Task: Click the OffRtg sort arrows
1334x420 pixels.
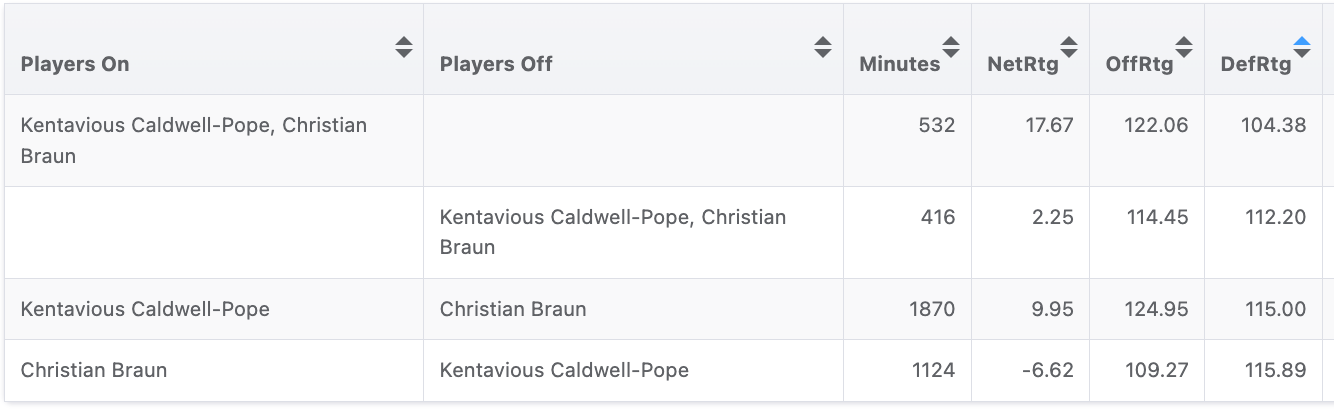Action: coord(1184,47)
